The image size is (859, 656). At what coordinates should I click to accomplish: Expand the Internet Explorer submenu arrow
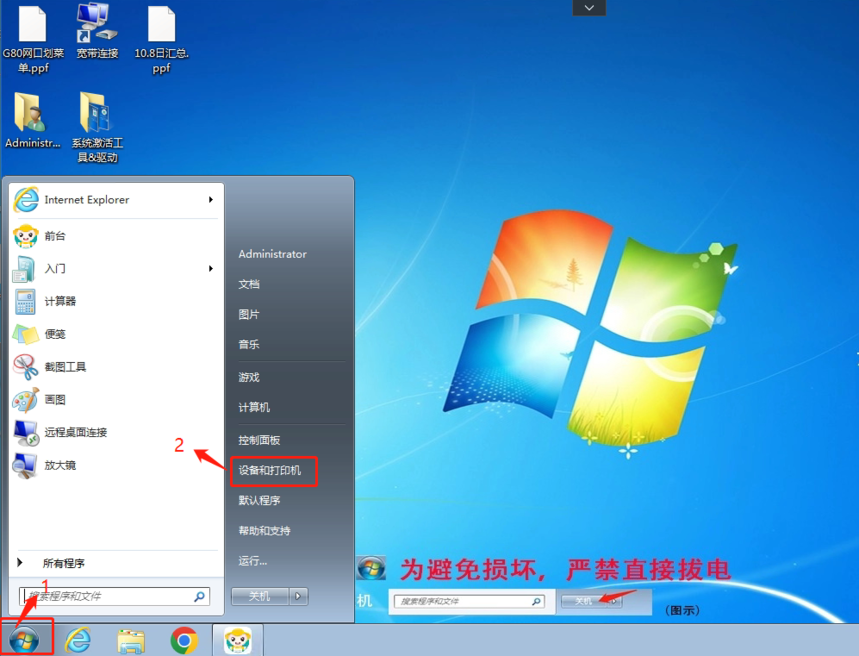(x=211, y=199)
